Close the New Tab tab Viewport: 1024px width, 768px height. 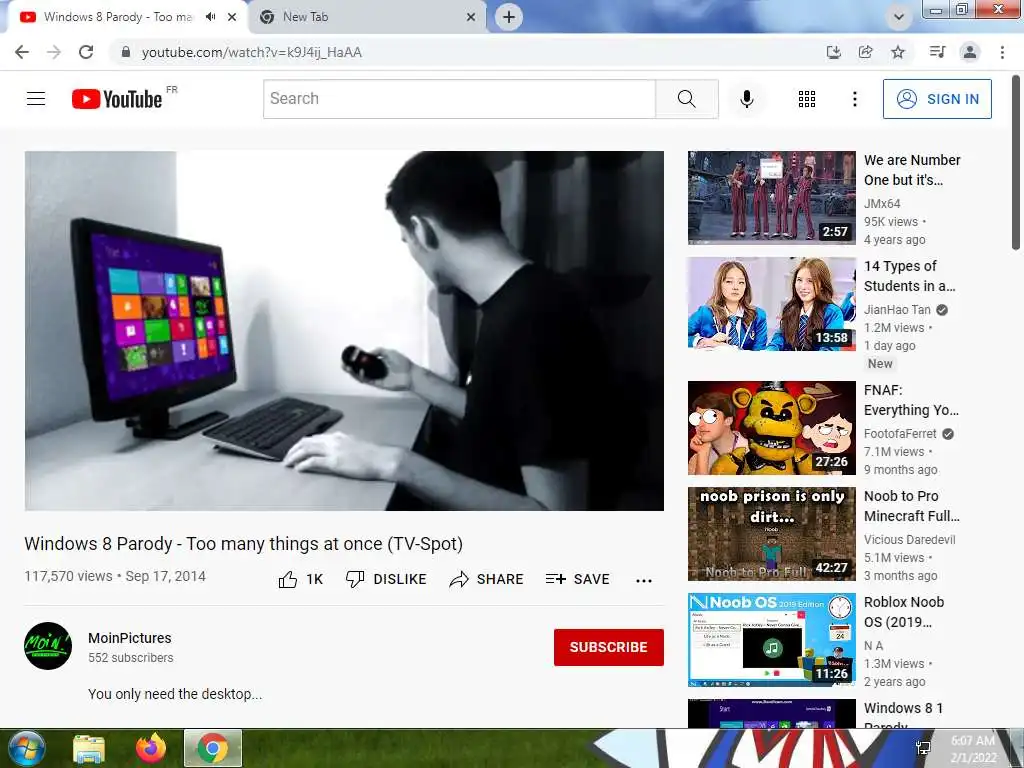(x=471, y=17)
